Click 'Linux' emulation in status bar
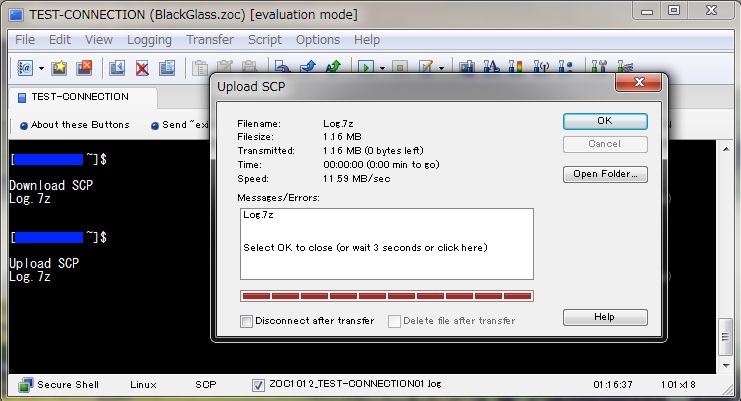741x401 pixels. click(x=143, y=385)
